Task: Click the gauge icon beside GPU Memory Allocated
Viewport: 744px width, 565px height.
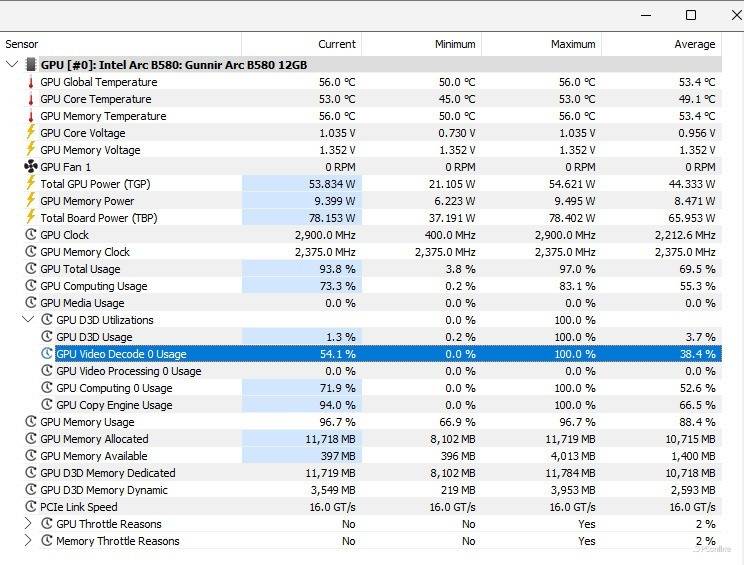Action: [30, 439]
